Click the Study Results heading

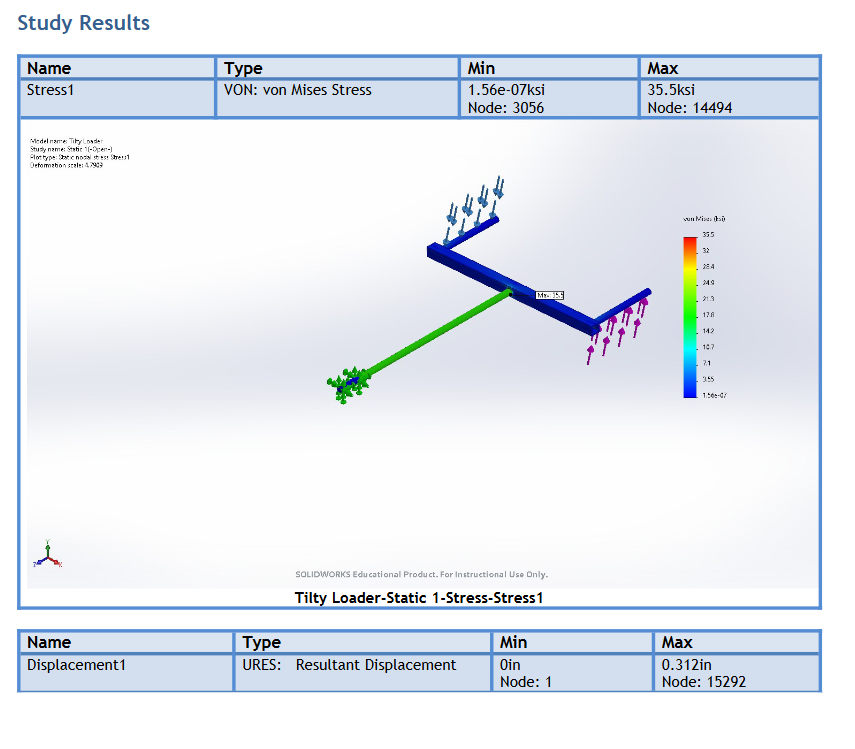coord(83,23)
